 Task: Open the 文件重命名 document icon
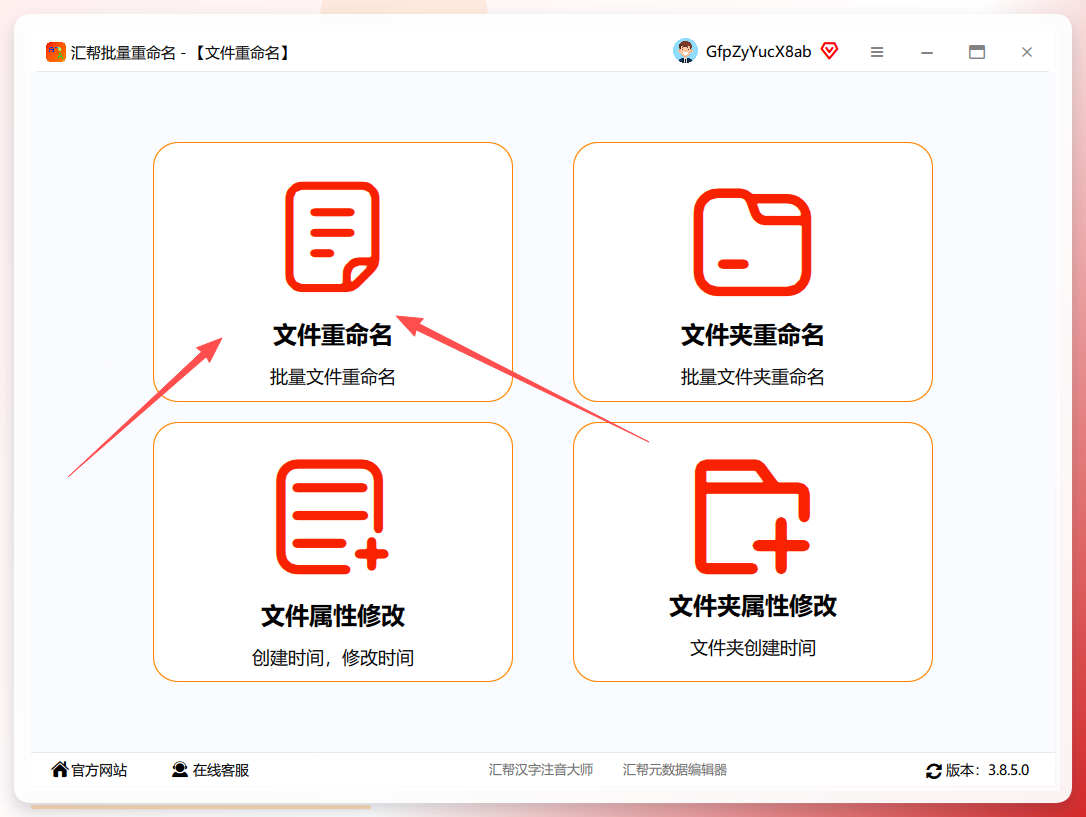(x=332, y=237)
